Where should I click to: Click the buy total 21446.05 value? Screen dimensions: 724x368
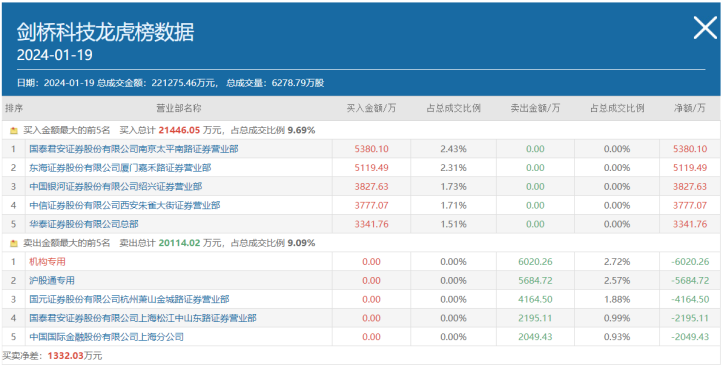coord(179,131)
